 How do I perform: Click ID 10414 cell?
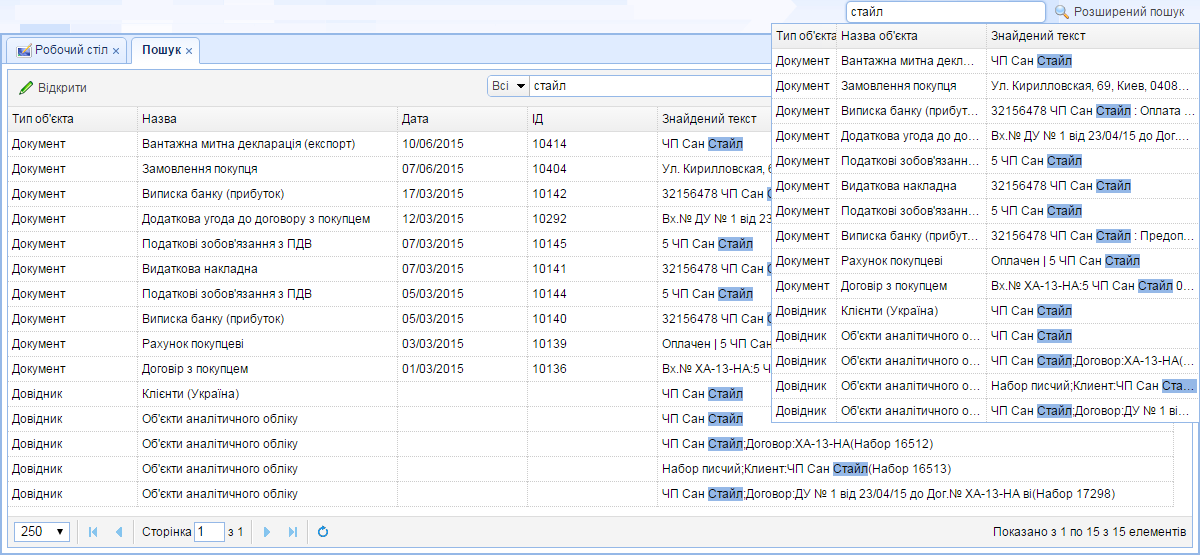coord(592,144)
